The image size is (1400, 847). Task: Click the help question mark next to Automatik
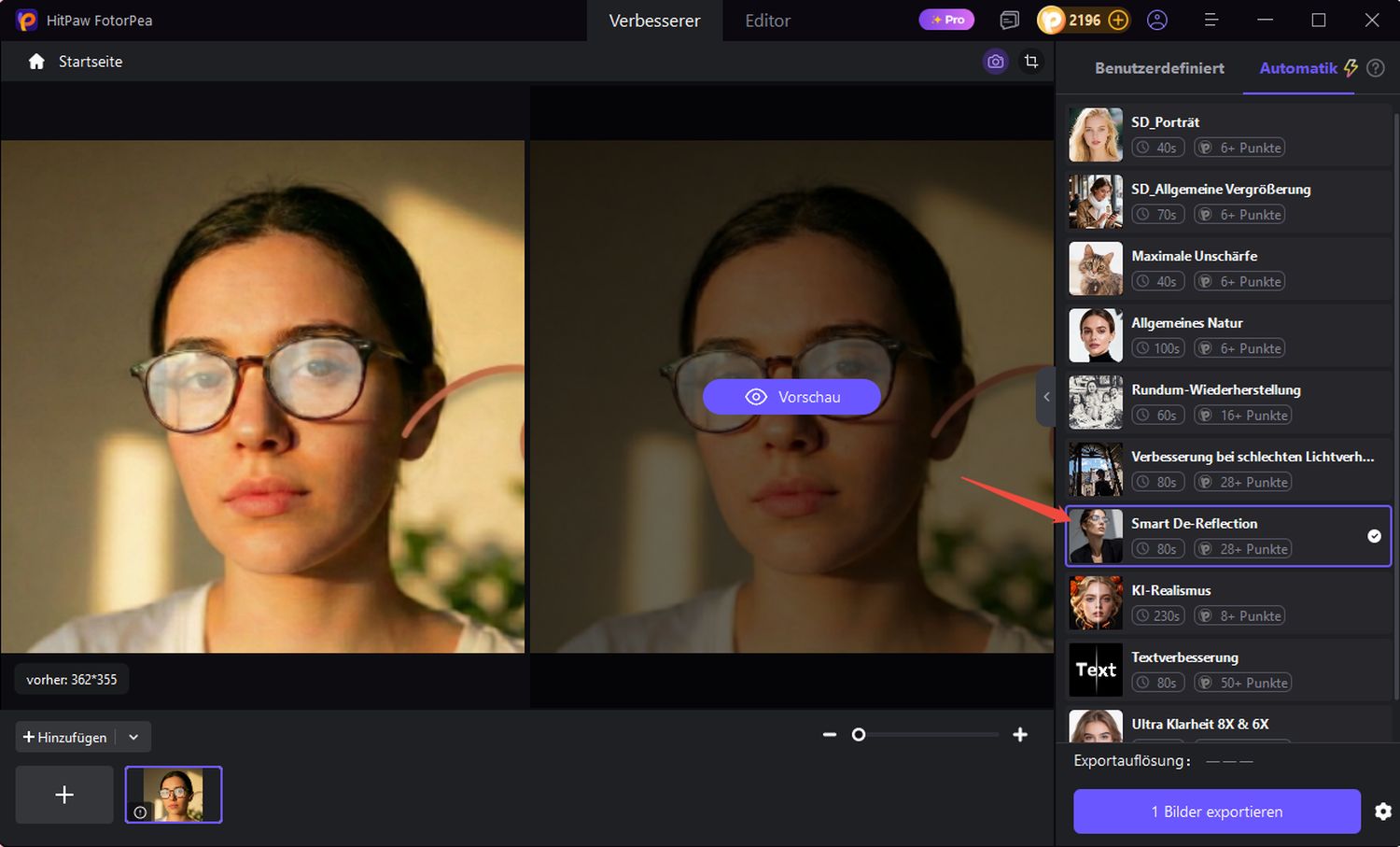tap(1375, 68)
